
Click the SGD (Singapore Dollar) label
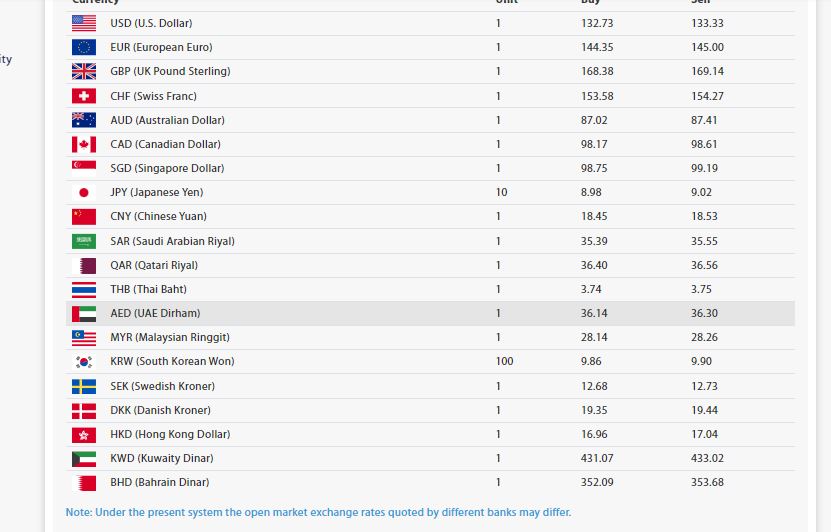click(x=167, y=168)
